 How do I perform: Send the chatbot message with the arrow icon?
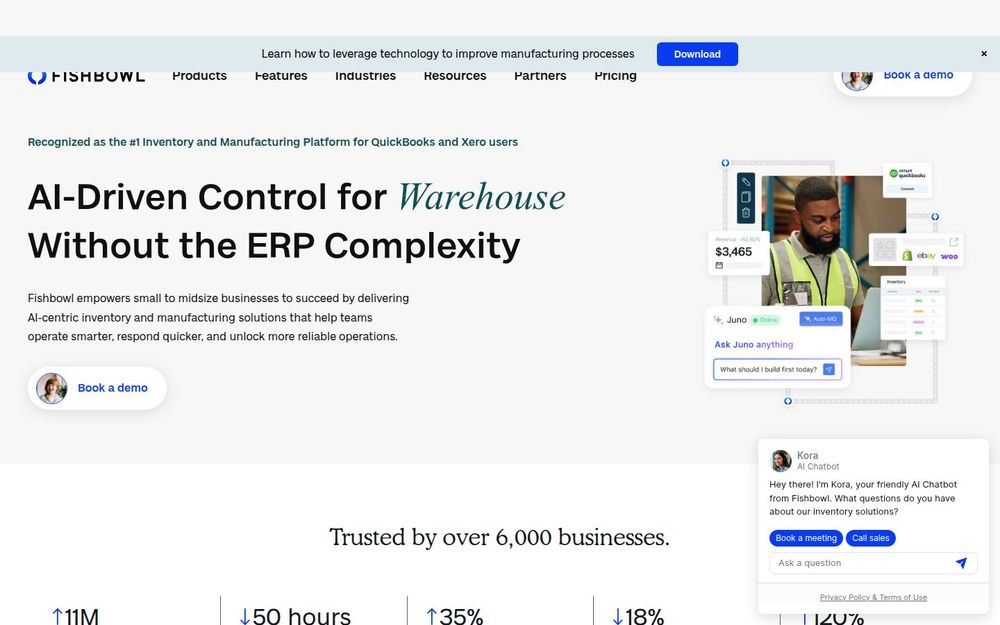[961, 562]
